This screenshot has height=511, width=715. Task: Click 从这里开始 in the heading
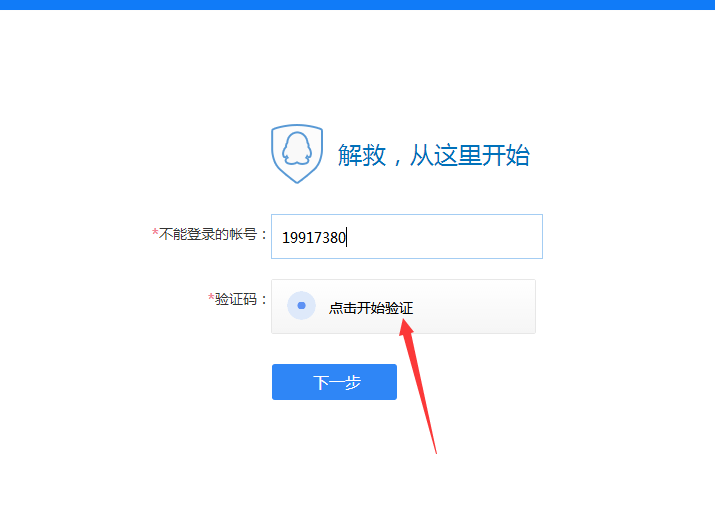tap(470, 155)
